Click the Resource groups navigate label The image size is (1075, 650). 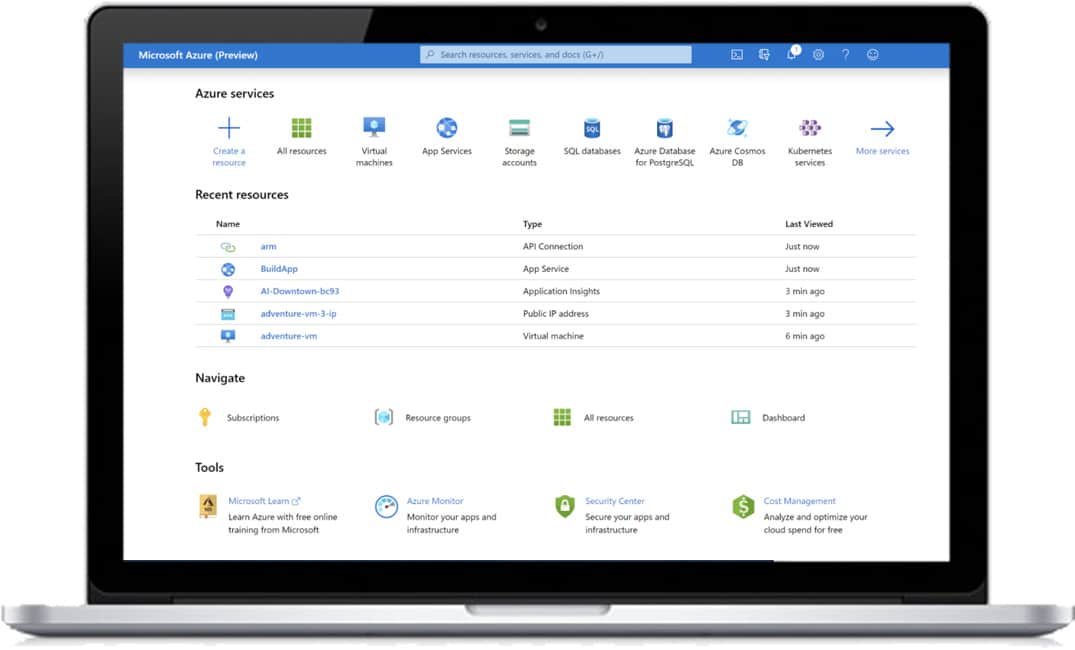pyautogui.click(x=438, y=418)
